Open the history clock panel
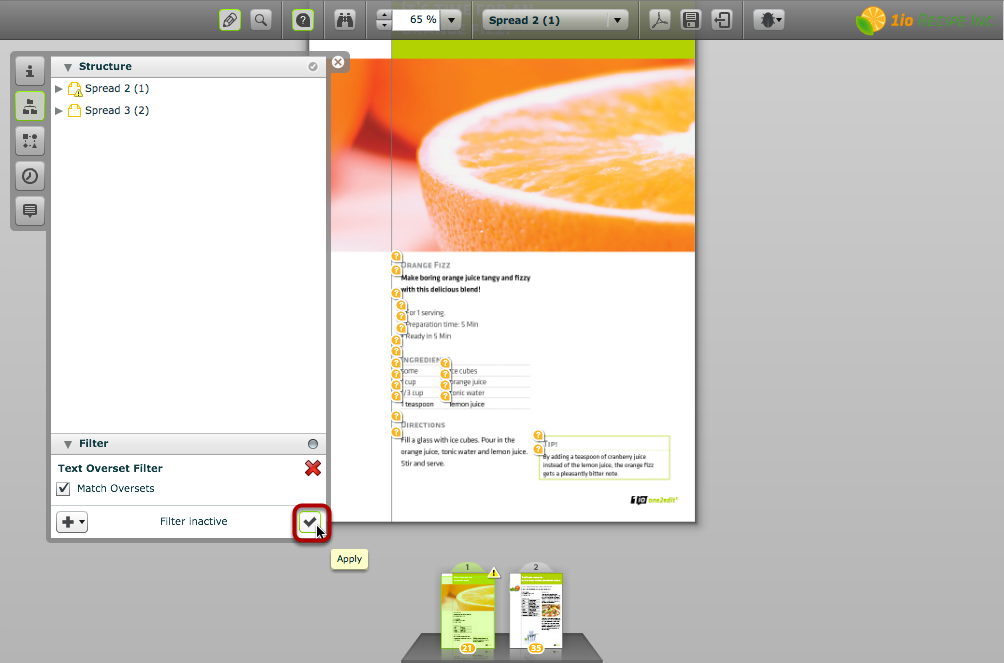Image resolution: width=1004 pixels, height=663 pixels. click(x=30, y=176)
